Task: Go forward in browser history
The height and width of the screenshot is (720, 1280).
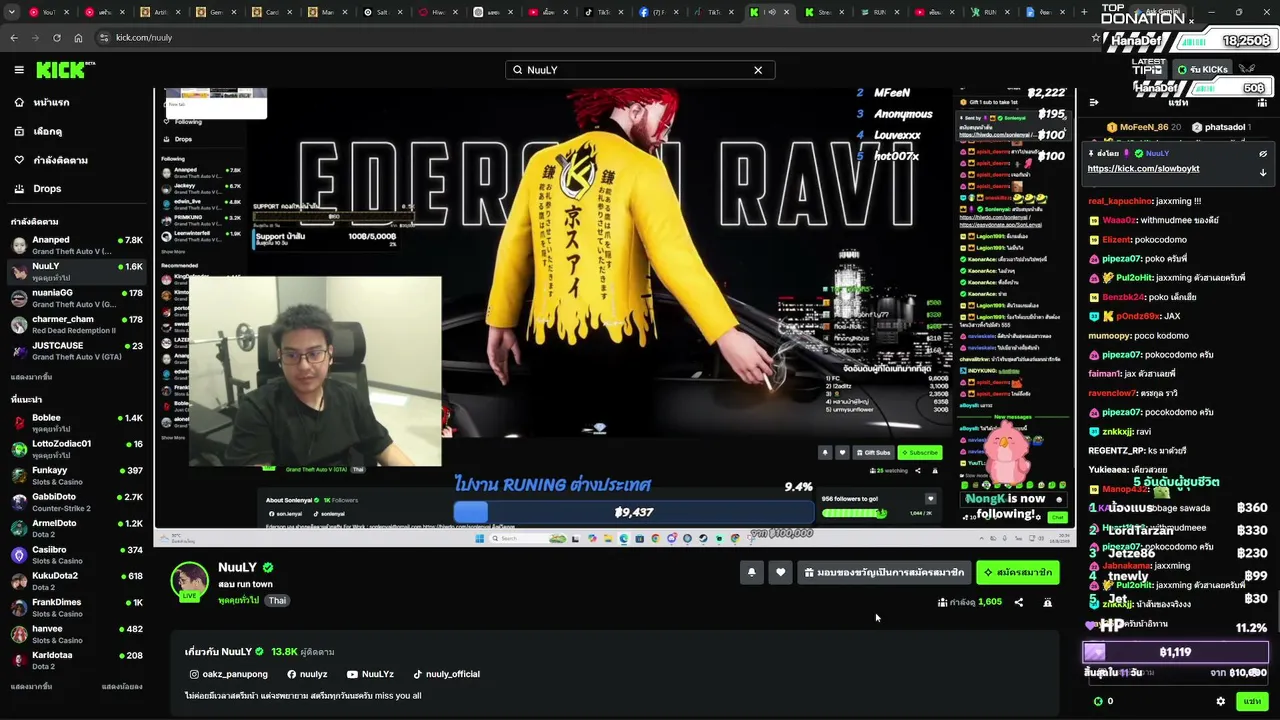Action: pos(35,38)
